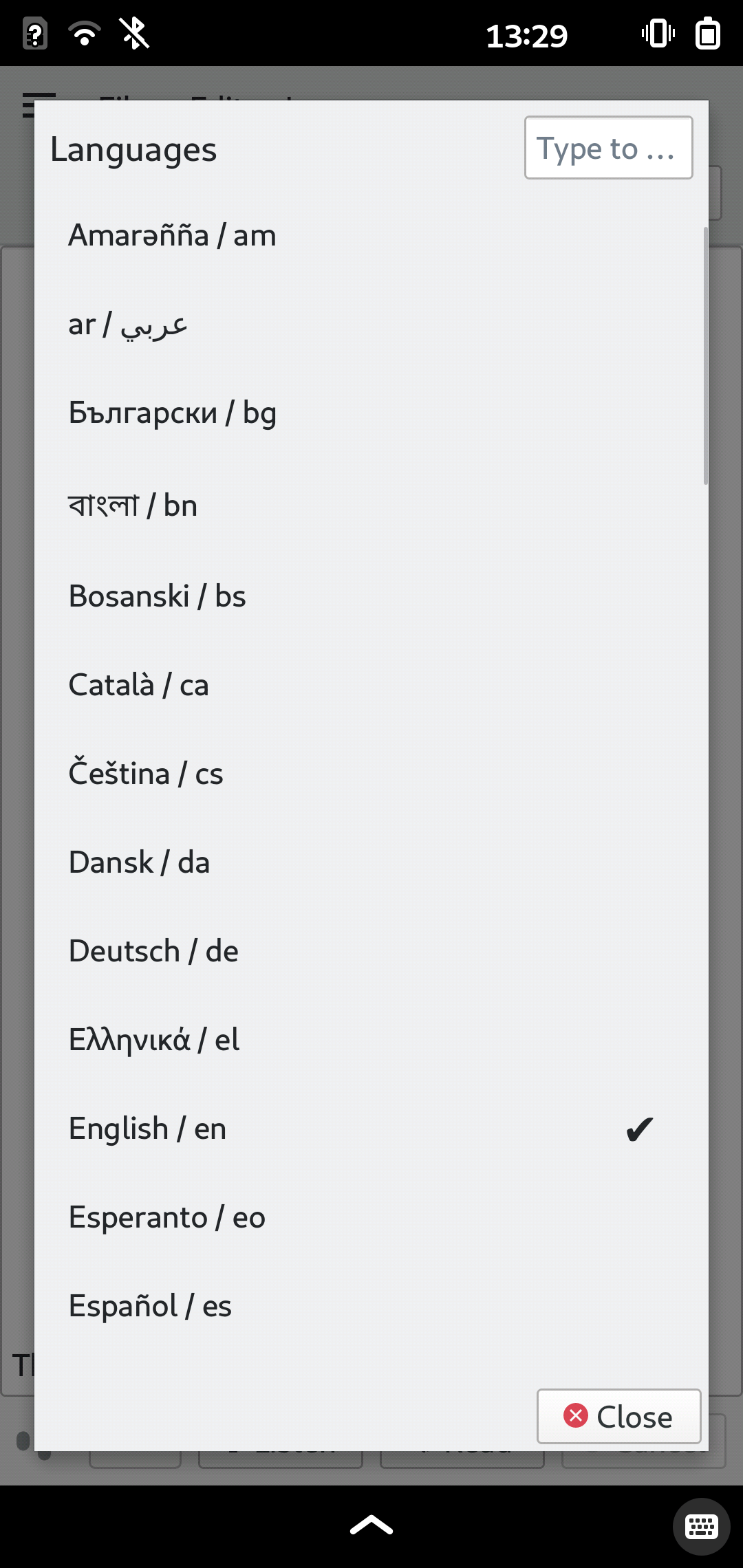This screenshot has width=743, height=1568.
Task: Choose the Arabic (ar) language entry
Action: (x=128, y=325)
